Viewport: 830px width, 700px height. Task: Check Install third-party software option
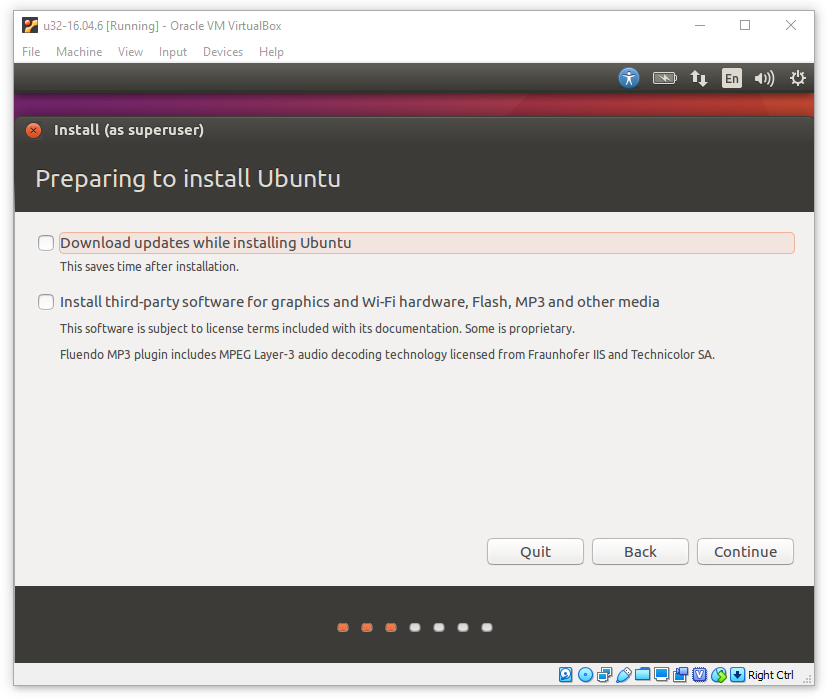point(46,302)
